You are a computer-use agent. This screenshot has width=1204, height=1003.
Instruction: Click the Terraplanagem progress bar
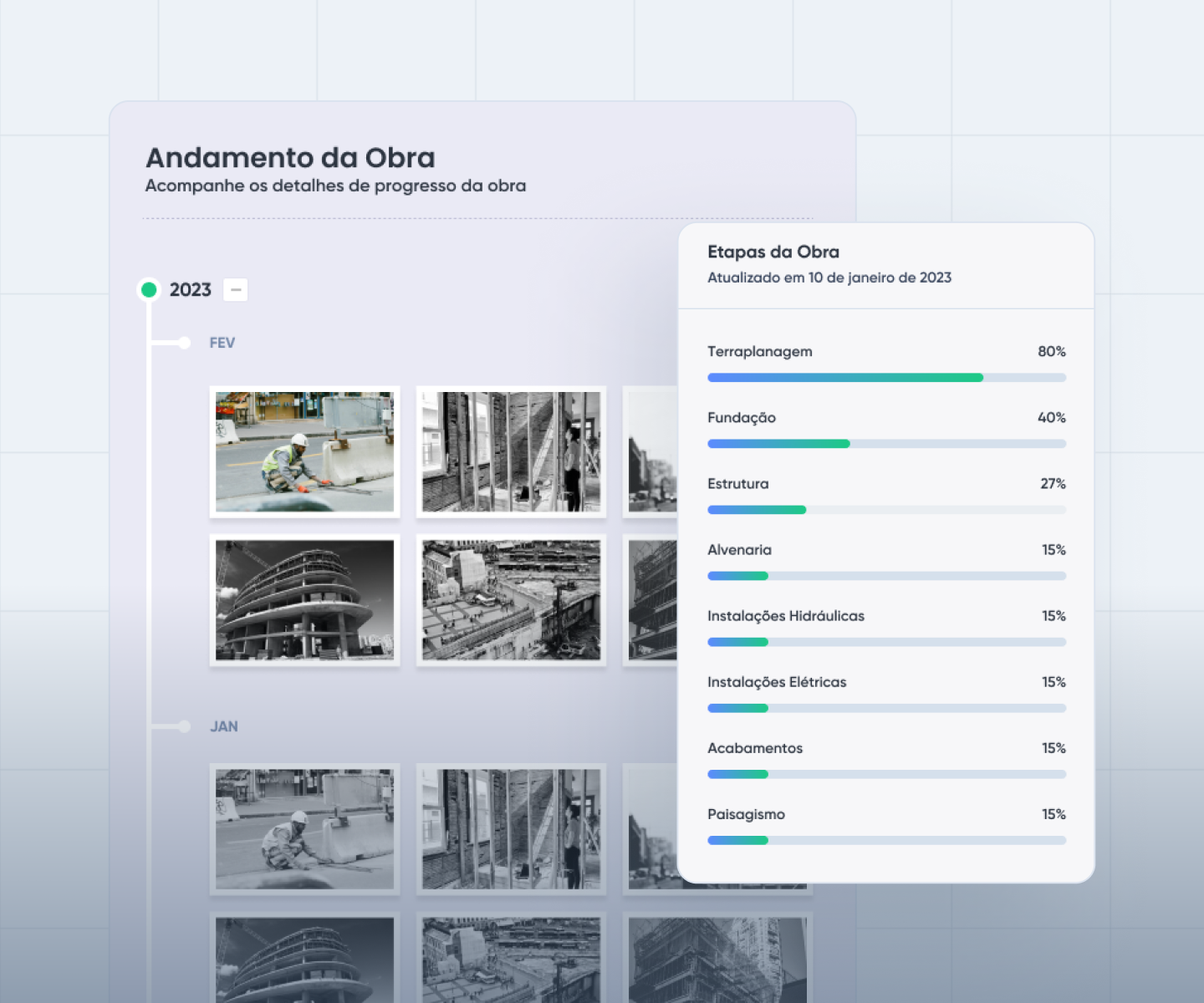click(886, 378)
